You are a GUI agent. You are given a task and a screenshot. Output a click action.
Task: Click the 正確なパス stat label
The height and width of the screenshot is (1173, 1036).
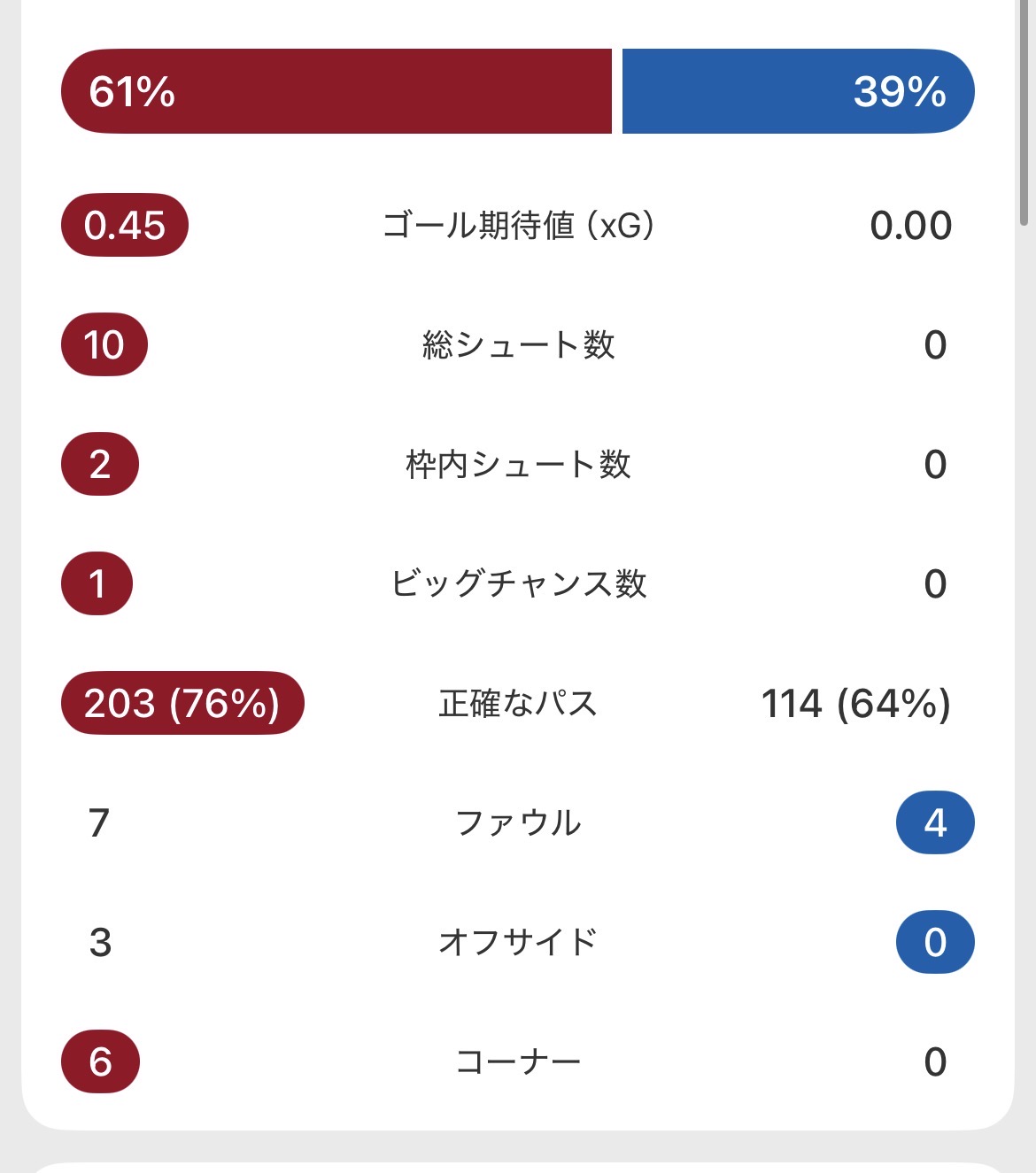point(518,703)
